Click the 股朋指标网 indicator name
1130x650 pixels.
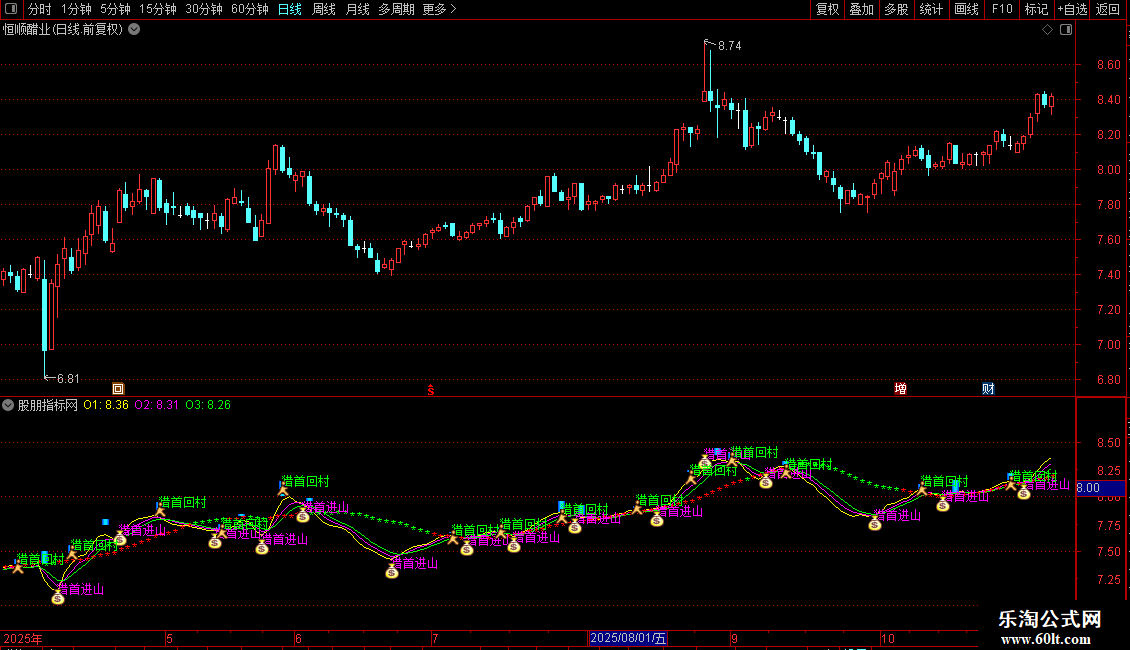tap(48, 405)
